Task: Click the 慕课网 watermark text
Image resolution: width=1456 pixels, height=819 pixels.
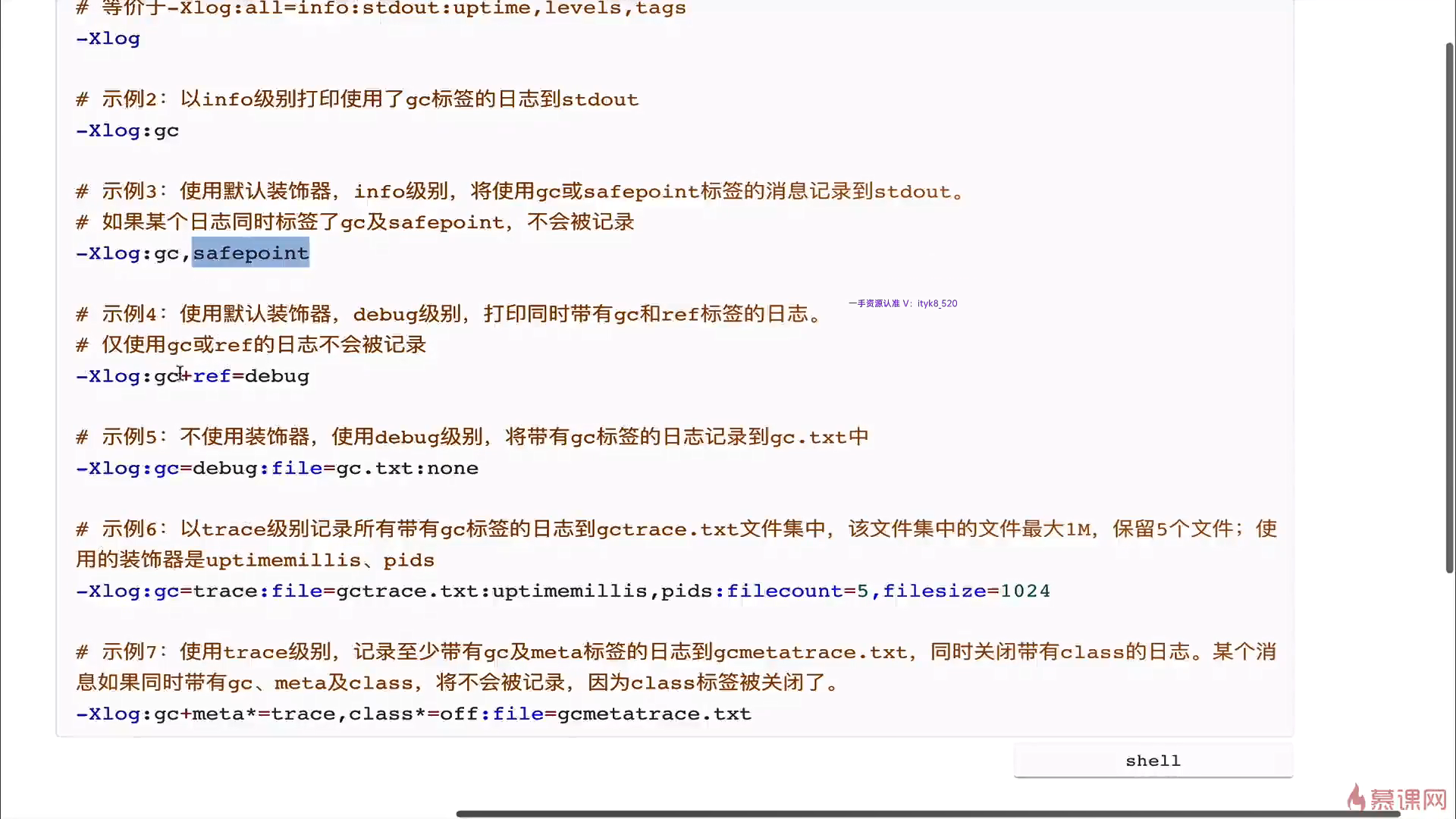Action: pyautogui.click(x=1408, y=799)
